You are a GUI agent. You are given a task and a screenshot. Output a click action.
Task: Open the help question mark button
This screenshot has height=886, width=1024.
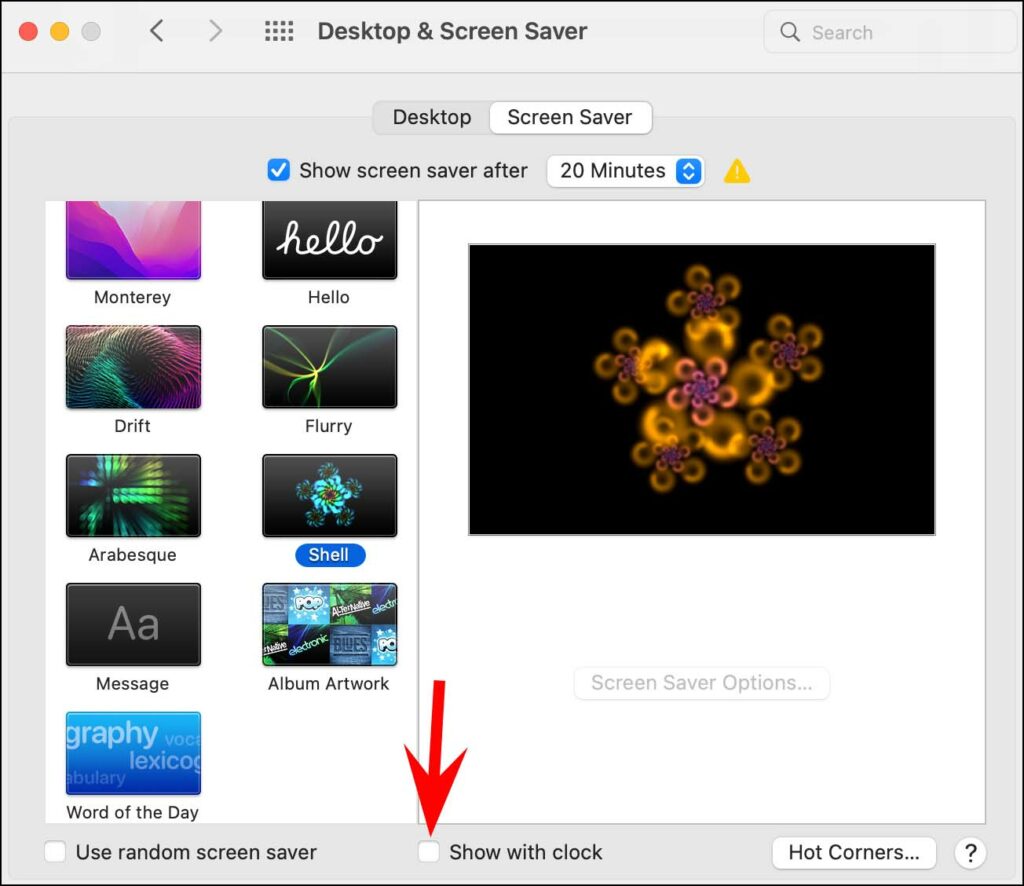[970, 853]
